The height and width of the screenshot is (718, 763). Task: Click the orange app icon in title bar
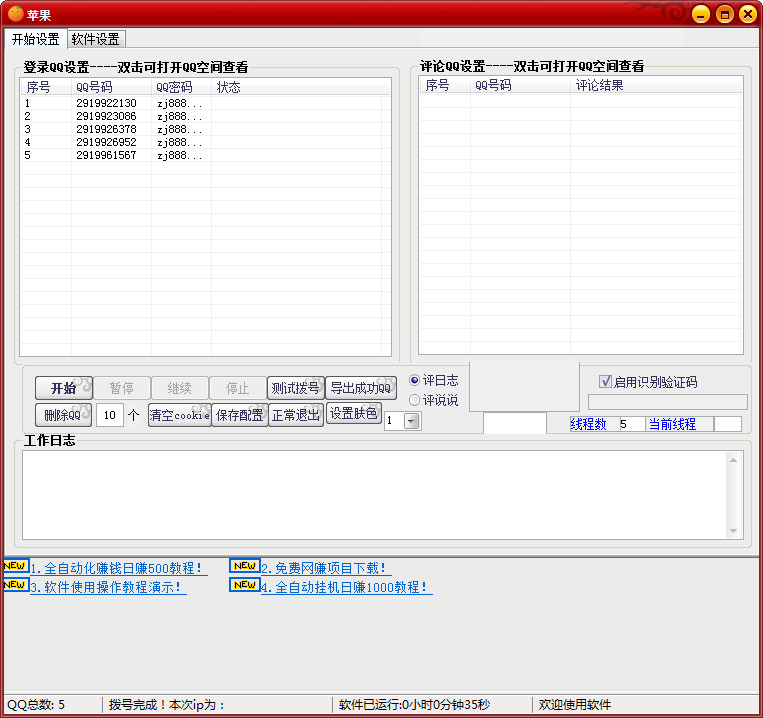(x=15, y=14)
